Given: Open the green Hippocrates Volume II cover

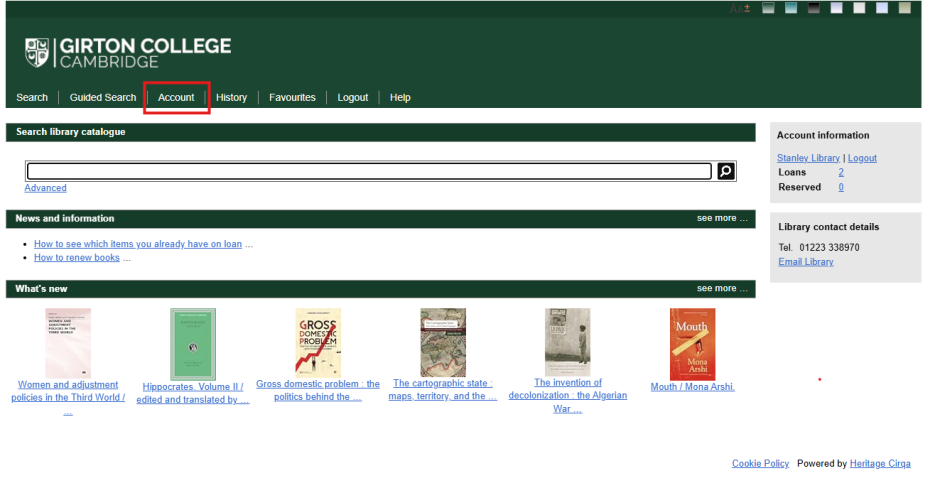Looking at the screenshot, I should point(193,343).
